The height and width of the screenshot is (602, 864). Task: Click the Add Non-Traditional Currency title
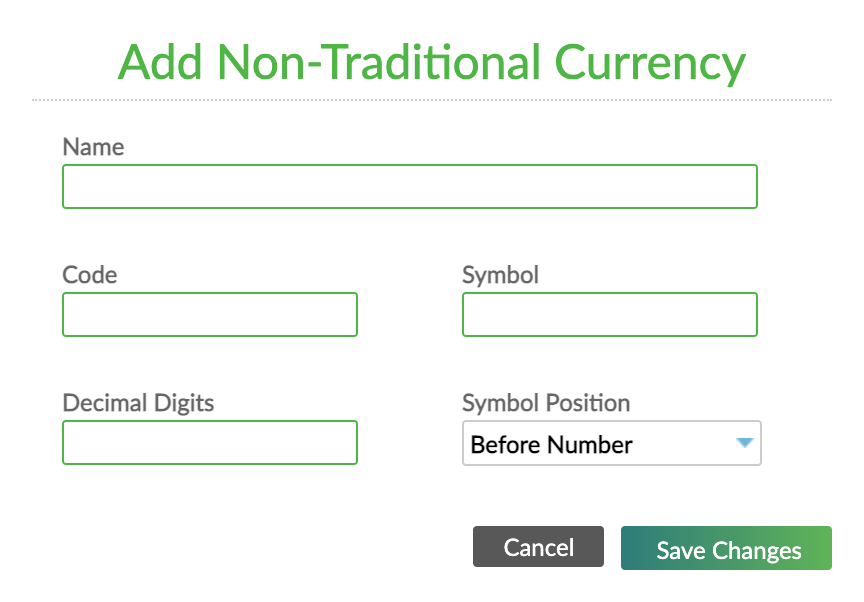[x=432, y=62]
